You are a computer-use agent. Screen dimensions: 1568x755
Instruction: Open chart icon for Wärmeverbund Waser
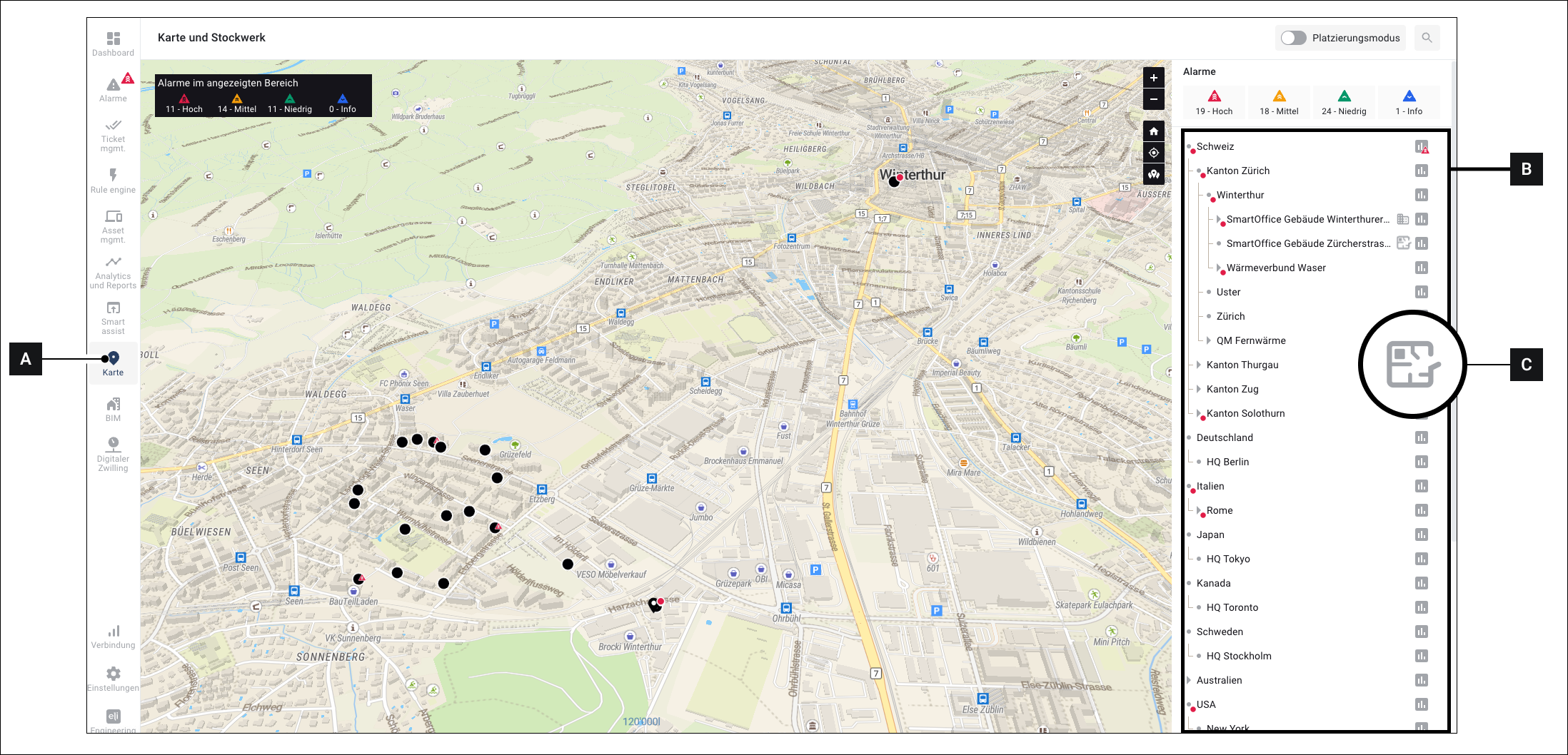1422,268
